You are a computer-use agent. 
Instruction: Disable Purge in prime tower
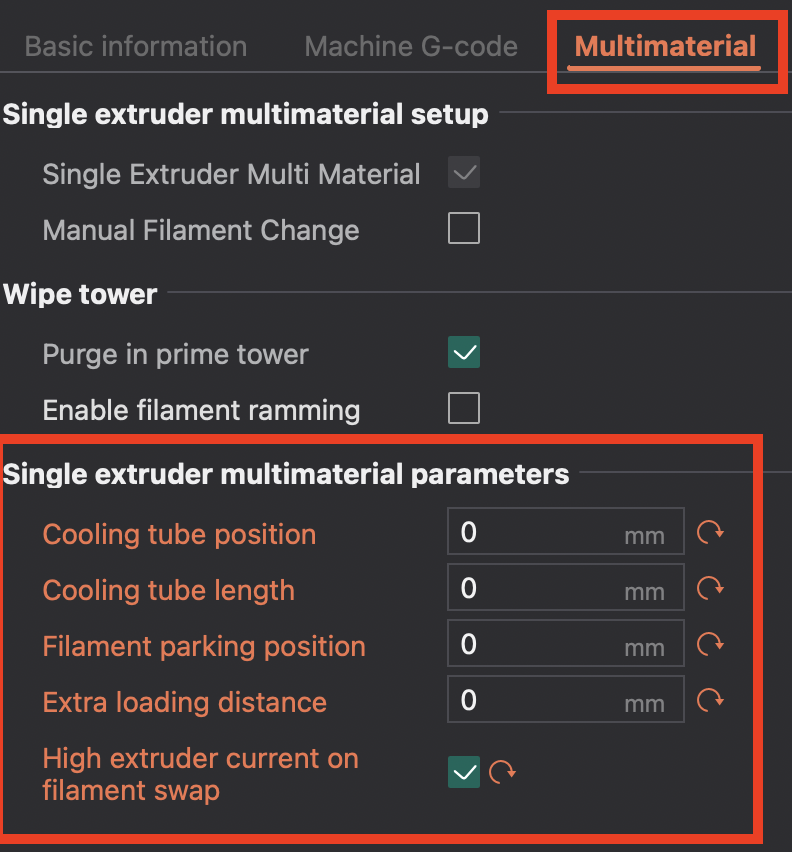pyautogui.click(x=464, y=353)
